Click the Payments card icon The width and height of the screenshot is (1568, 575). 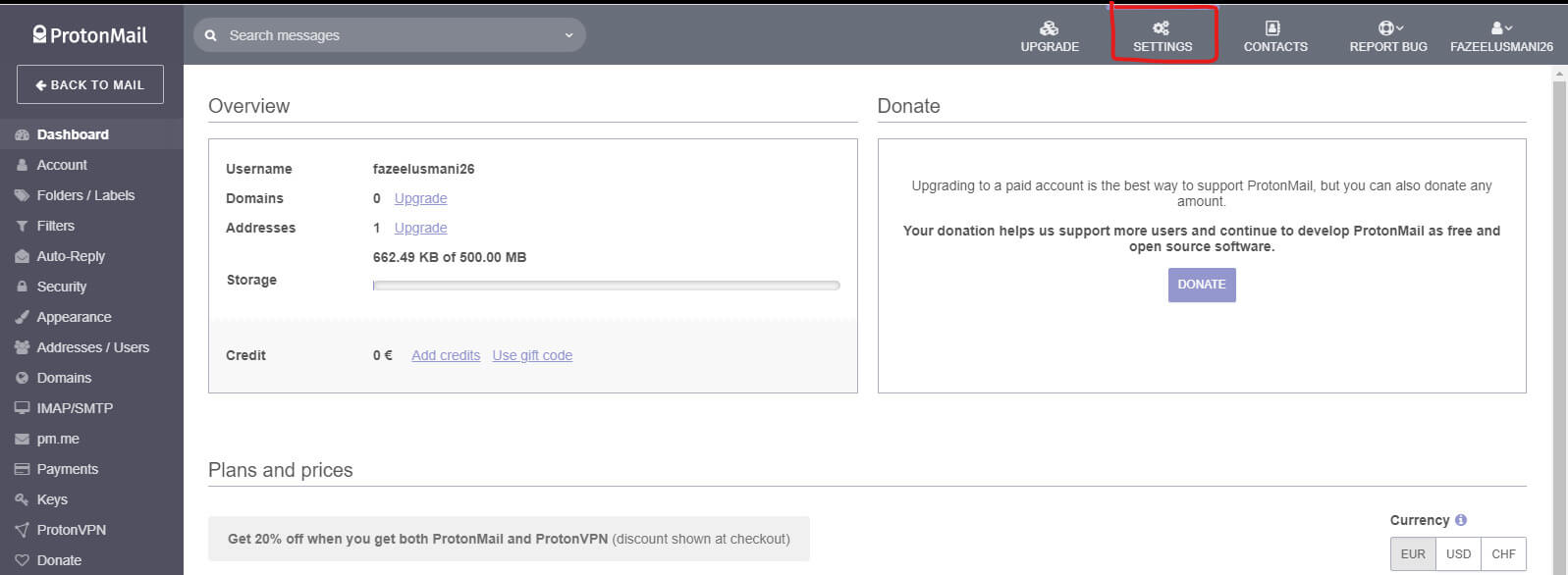tap(22, 469)
